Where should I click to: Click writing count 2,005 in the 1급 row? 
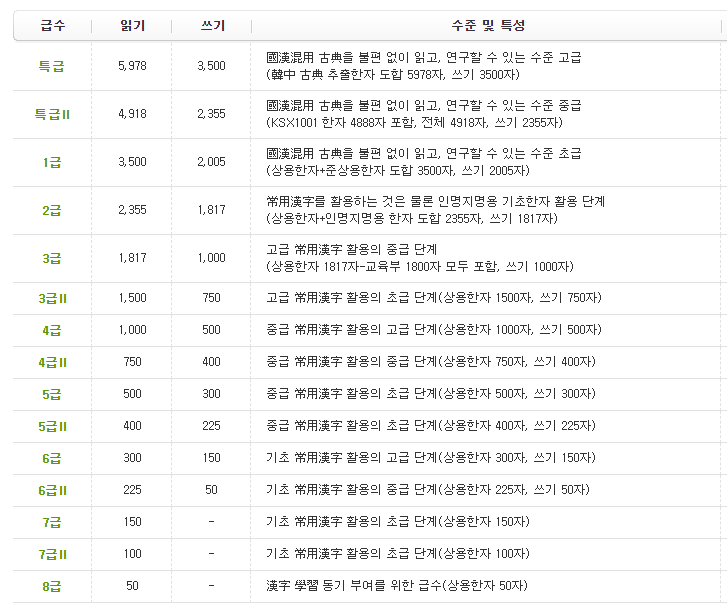point(211,162)
